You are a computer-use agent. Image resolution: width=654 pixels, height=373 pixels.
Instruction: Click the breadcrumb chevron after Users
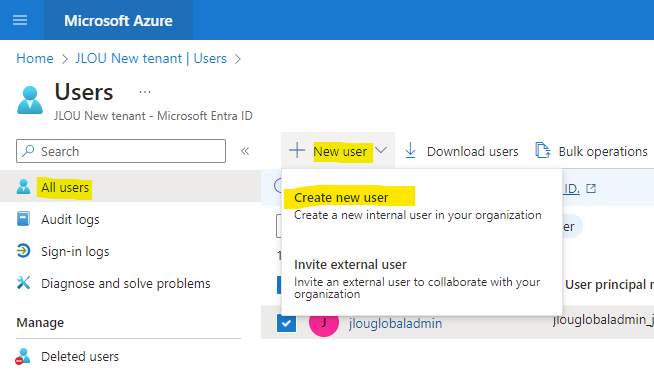(x=238, y=59)
